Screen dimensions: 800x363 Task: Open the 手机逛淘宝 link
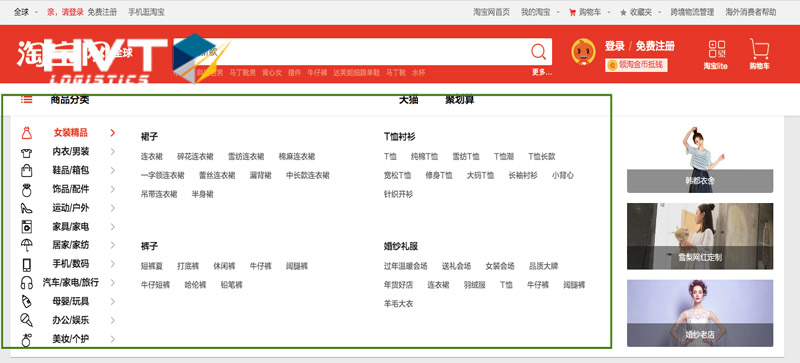point(146,12)
